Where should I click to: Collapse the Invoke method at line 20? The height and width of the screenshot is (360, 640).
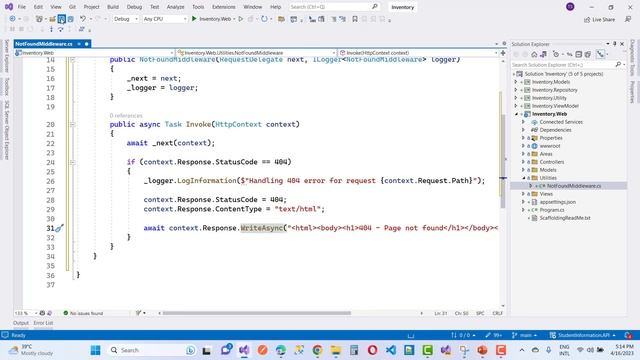[x=72, y=124]
